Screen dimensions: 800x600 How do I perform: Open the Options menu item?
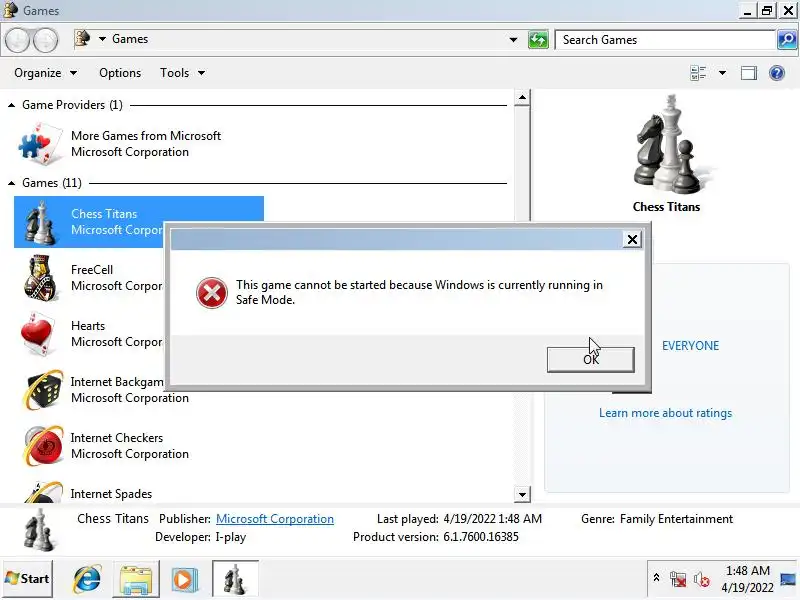(120, 73)
